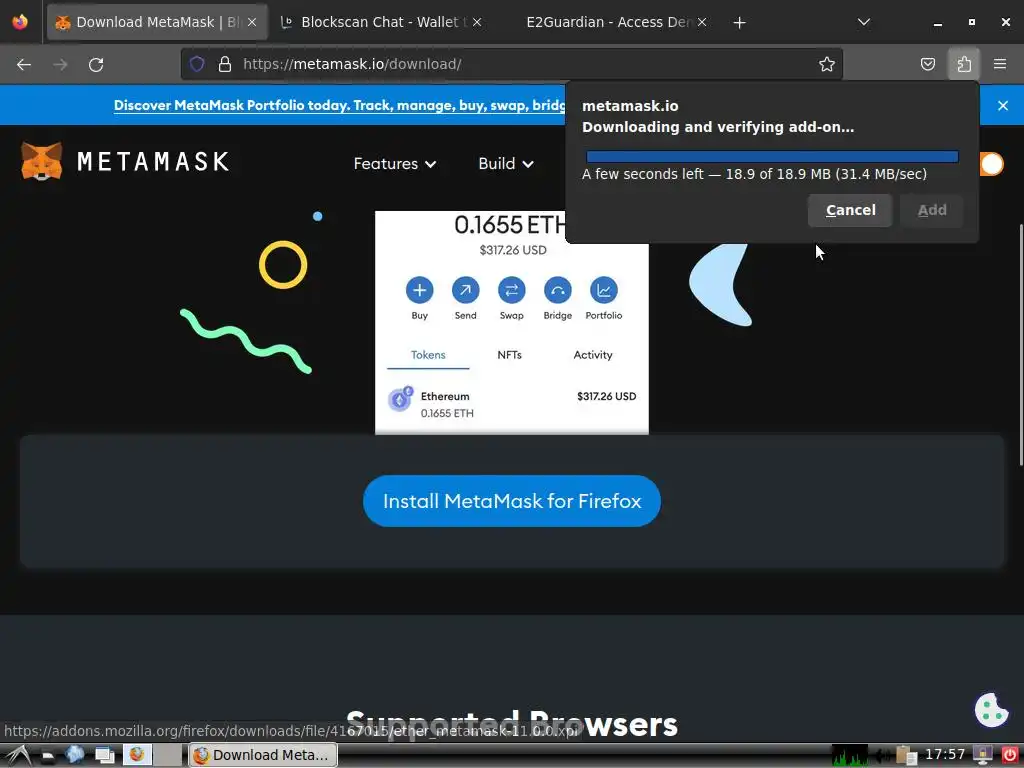Click Install MetaMask for Firefox button

click(x=511, y=501)
